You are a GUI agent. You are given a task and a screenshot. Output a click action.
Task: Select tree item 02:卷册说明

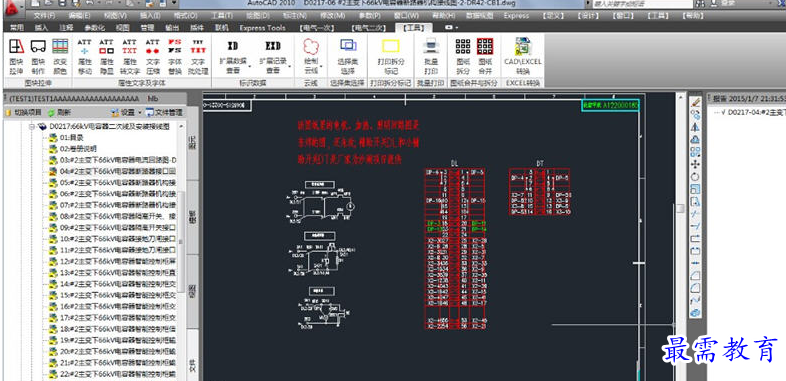(x=78, y=149)
